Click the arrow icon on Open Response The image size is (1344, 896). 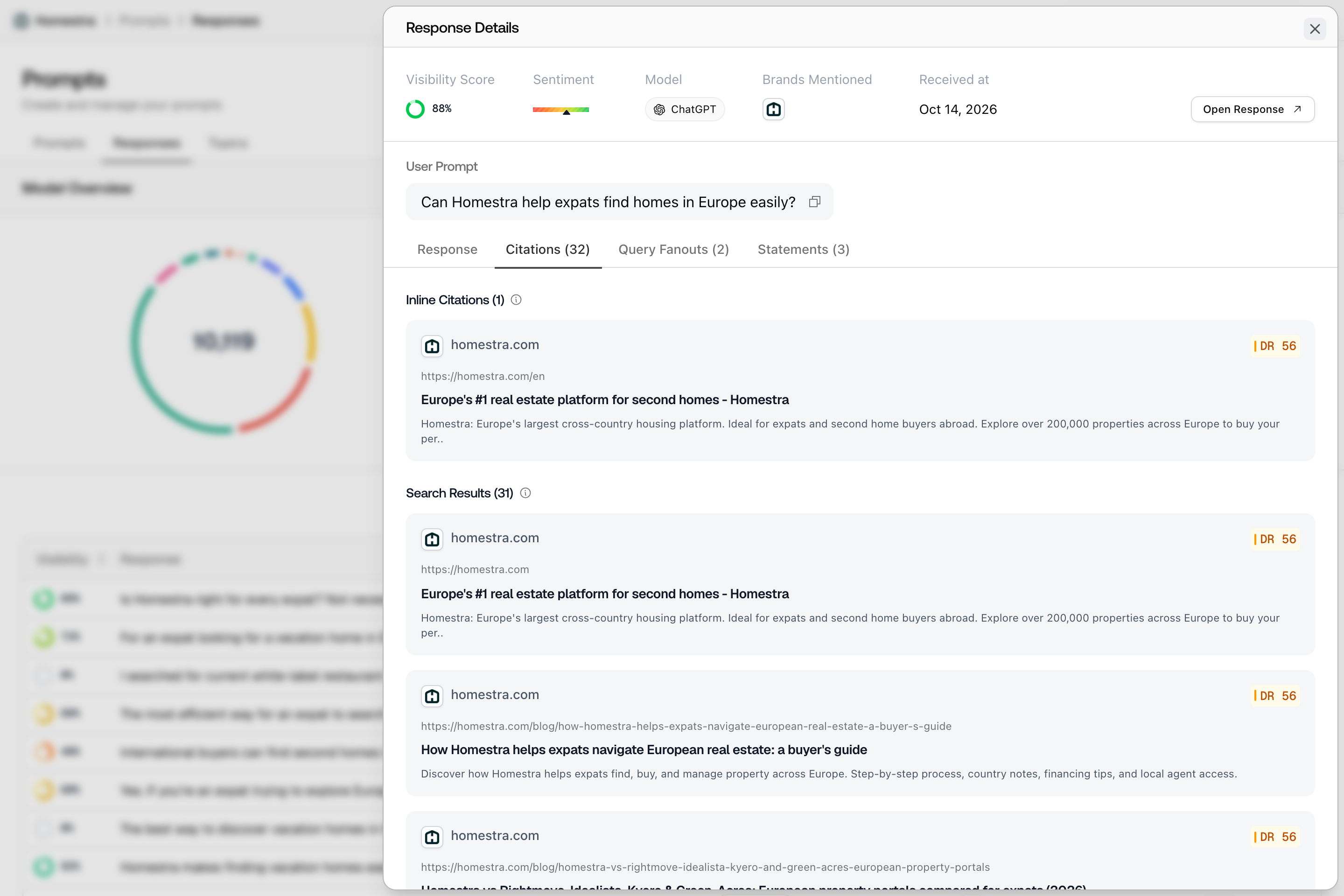pos(1297,109)
